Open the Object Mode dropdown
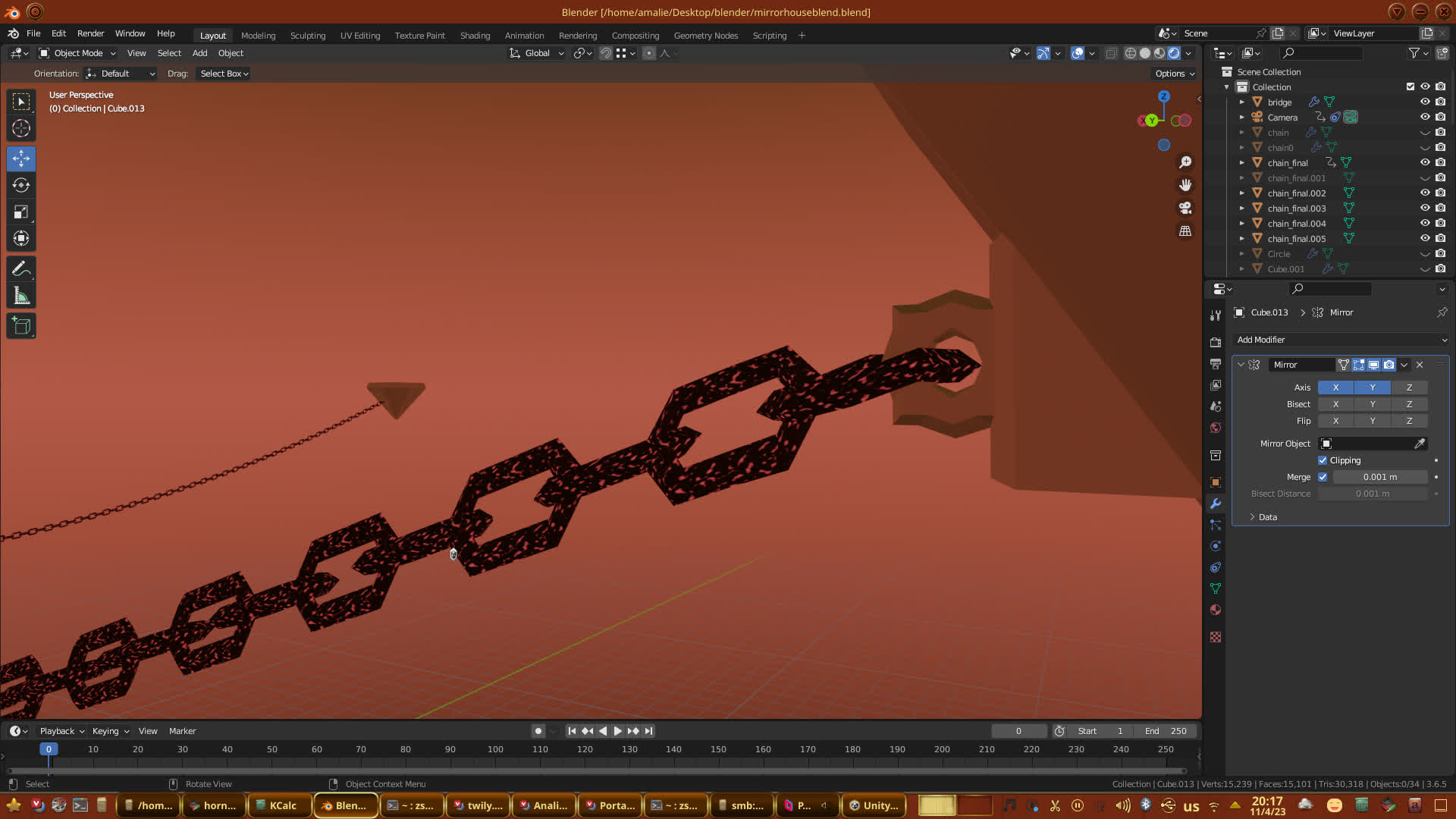 click(77, 53)
